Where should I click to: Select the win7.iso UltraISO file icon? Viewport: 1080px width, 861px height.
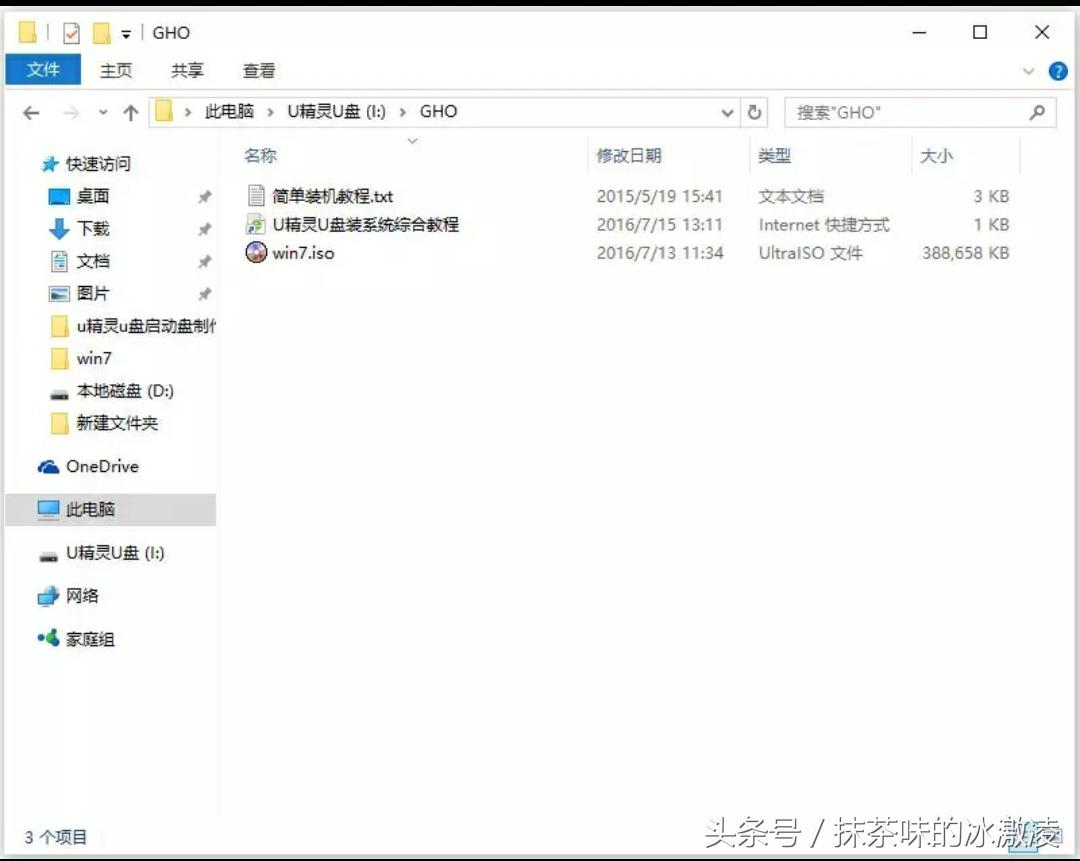pyautogui.click(x=256, y=253)
